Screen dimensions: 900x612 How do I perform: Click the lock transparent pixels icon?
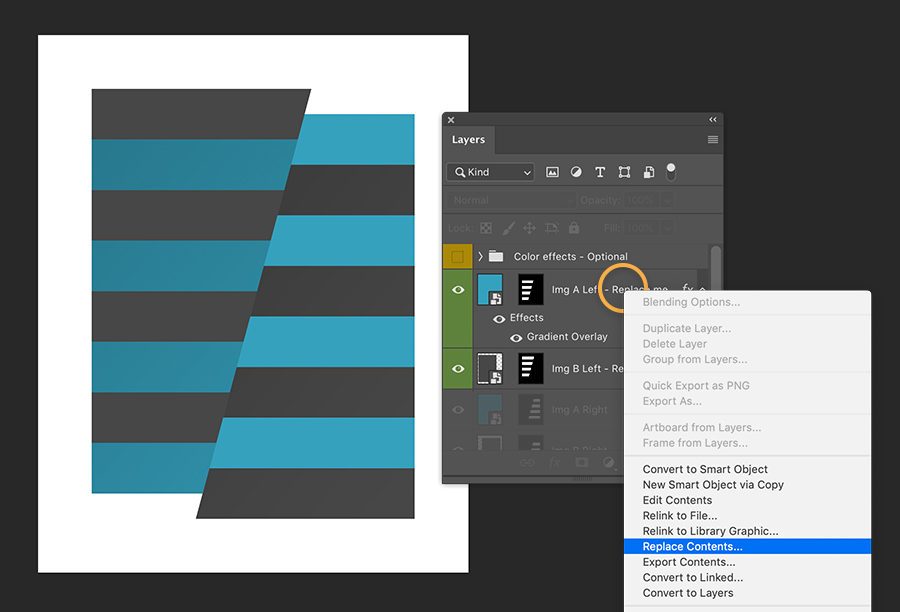[486, 228]
